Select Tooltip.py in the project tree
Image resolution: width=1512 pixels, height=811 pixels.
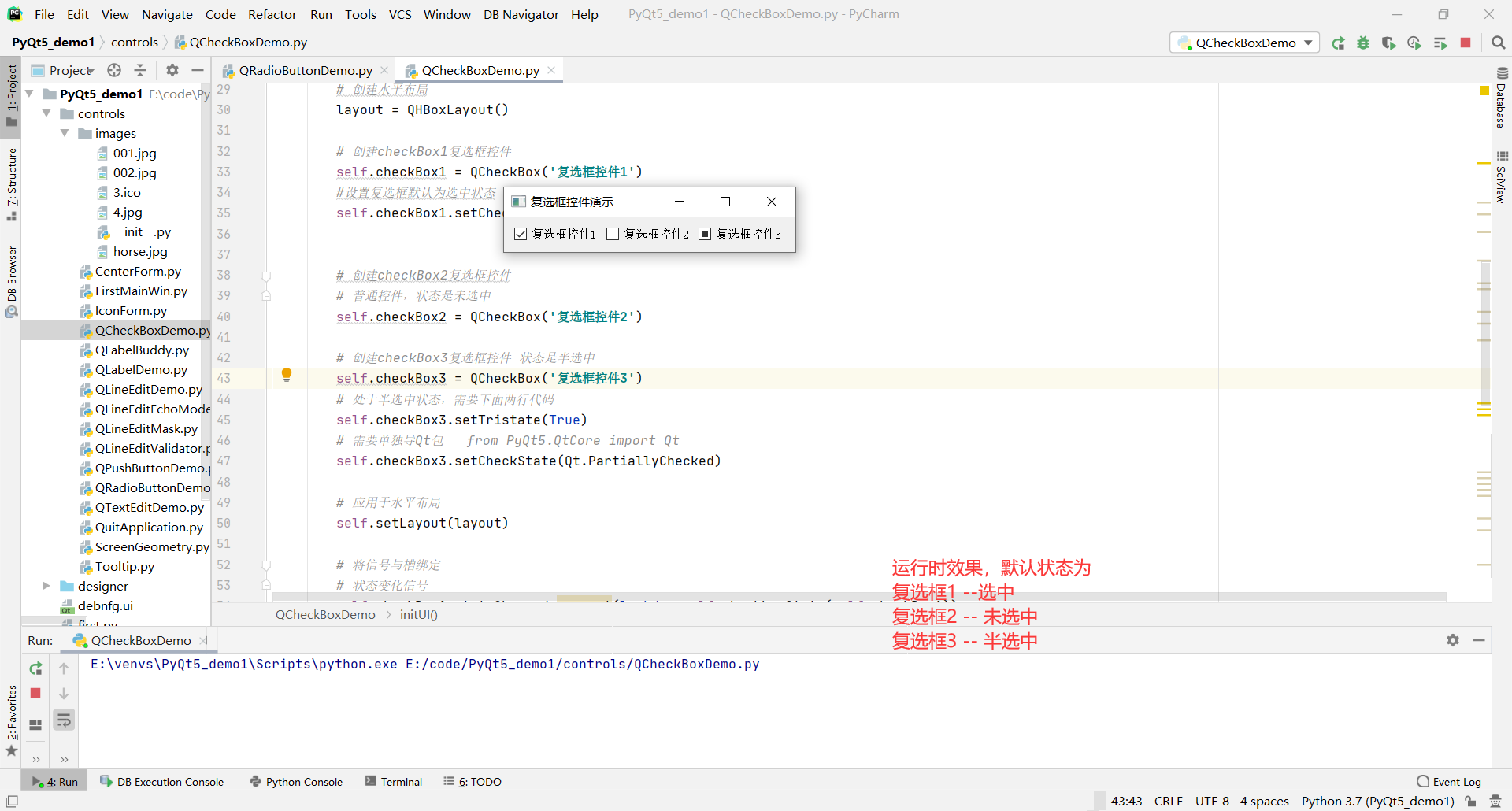point(124,566)
